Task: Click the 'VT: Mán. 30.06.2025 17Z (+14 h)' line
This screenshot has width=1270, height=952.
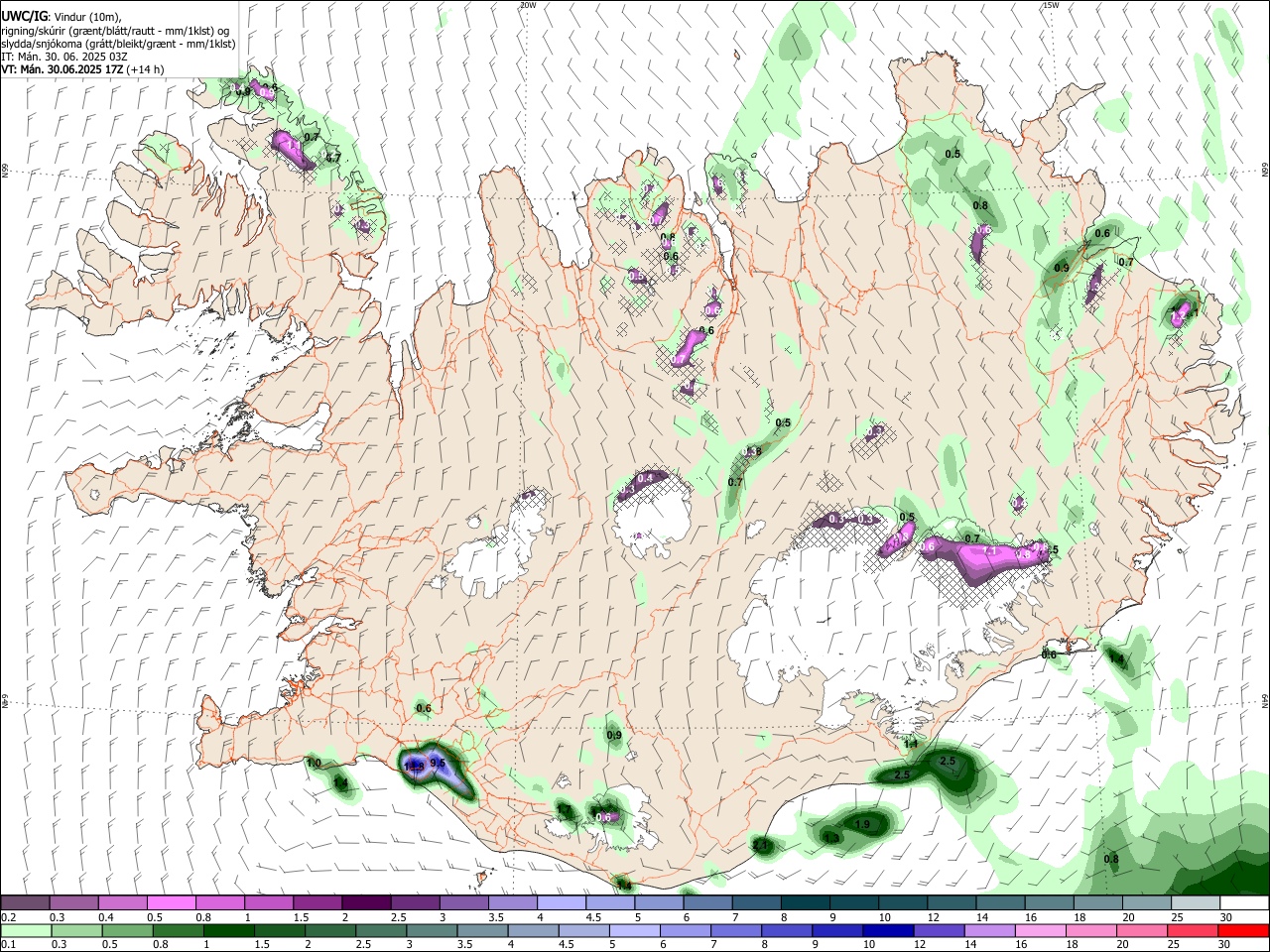Action: tap(82, 69)
